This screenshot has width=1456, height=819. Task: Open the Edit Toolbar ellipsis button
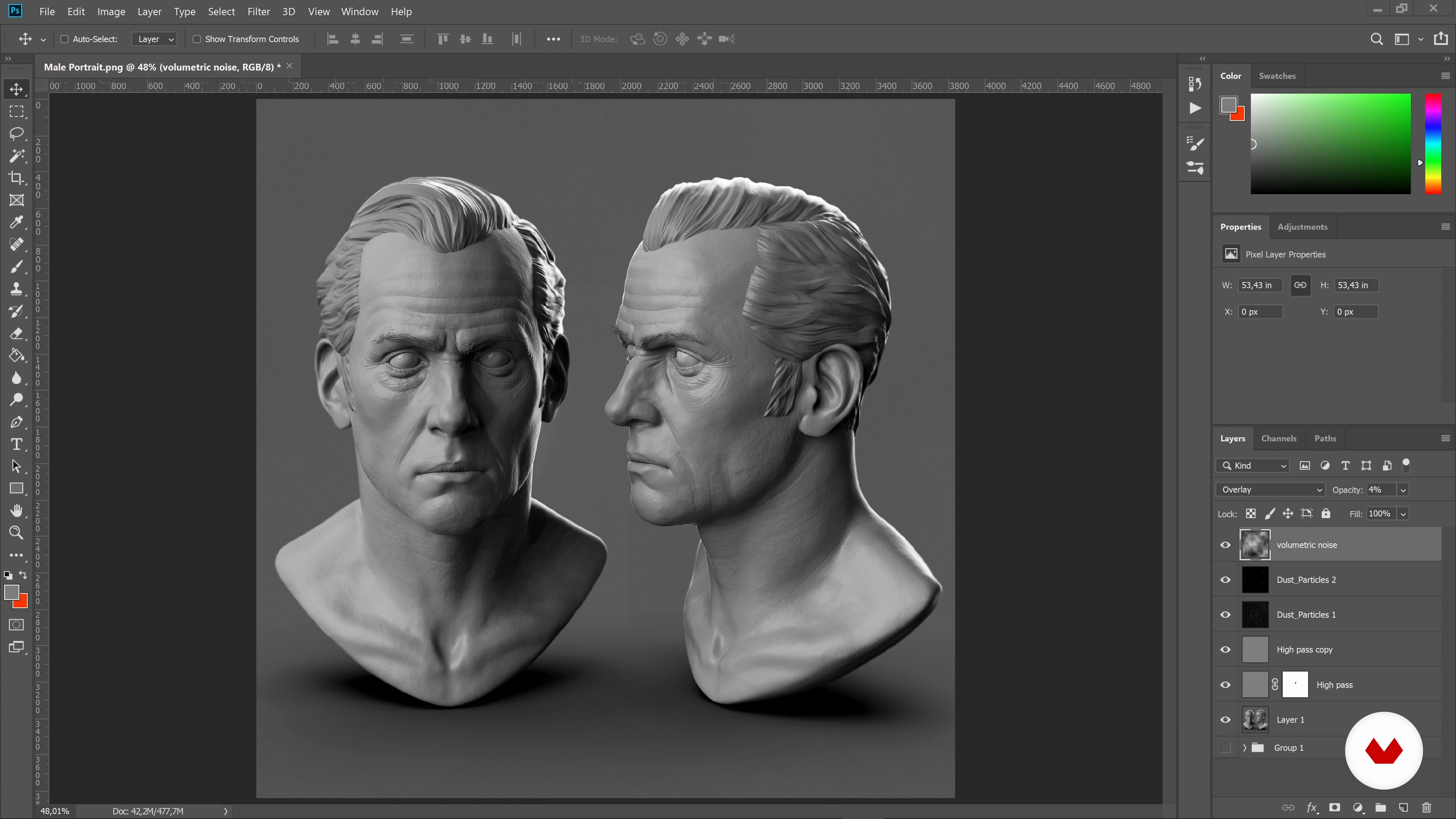click(x=16, y=555)
